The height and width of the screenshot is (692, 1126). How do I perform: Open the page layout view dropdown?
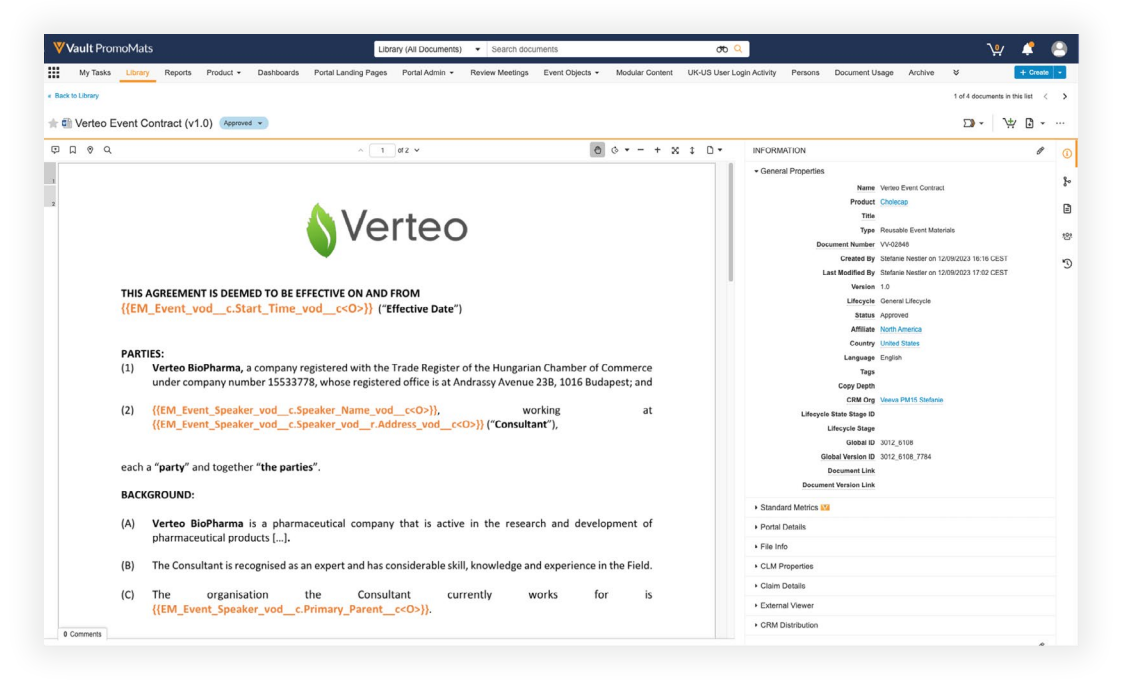pos(714,150)
